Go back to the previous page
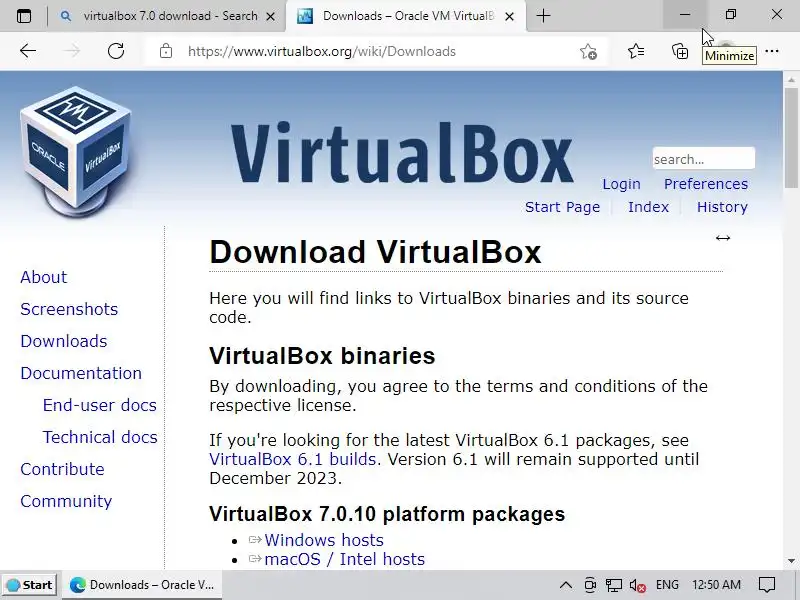The image size is (800, 600). tap(28, 51)
